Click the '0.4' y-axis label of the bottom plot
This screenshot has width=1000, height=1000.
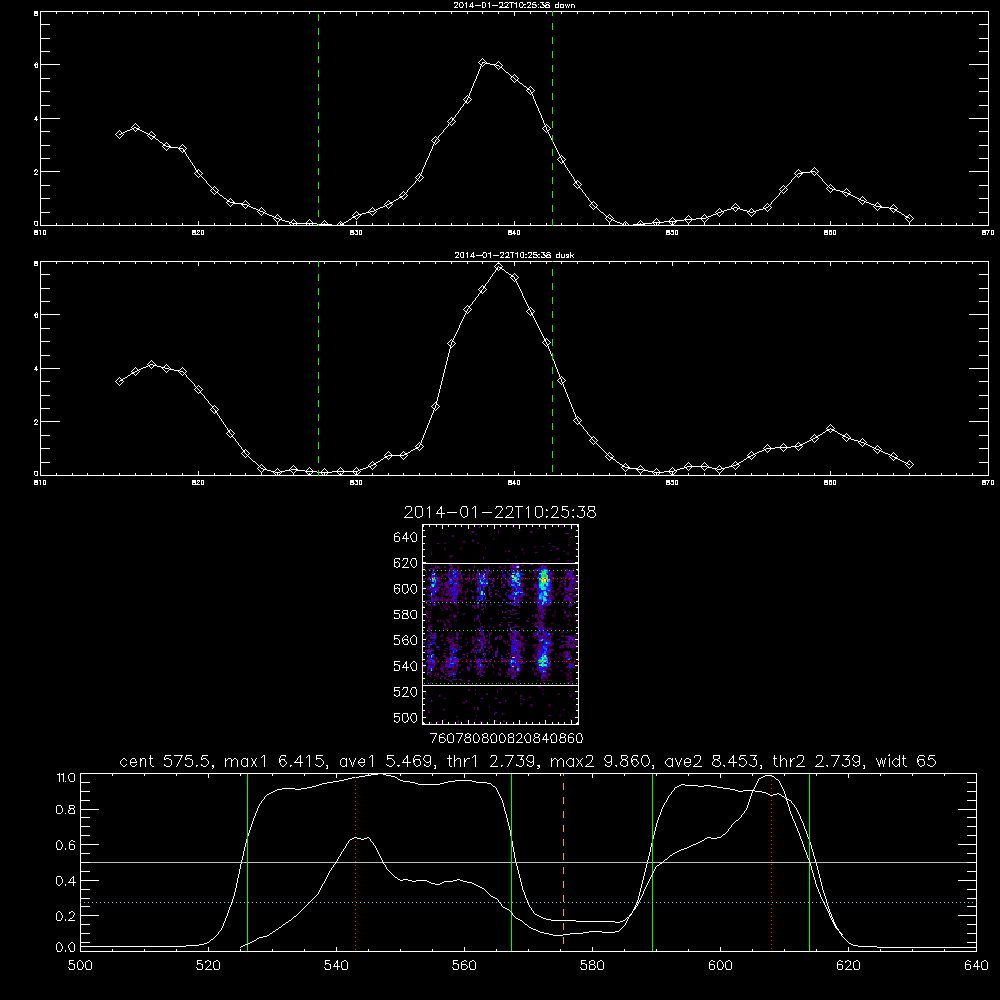(66, 881)
